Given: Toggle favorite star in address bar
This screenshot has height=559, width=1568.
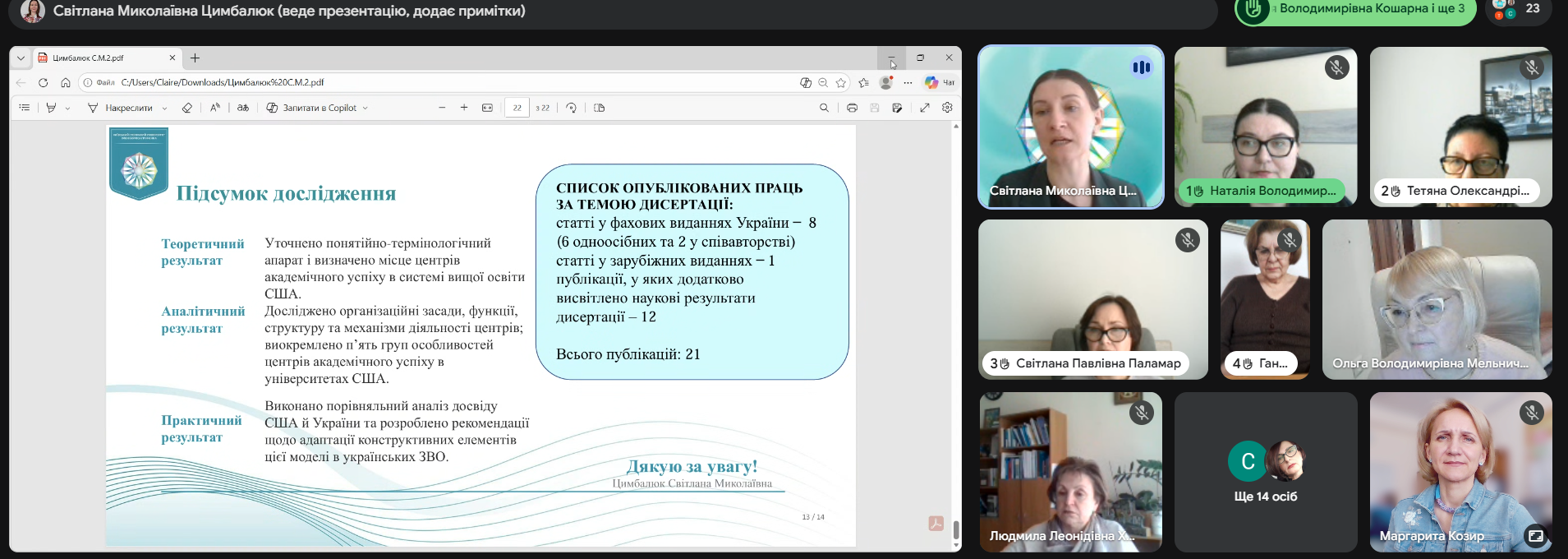Looking at the screenshot, I should (x=841, y=82).
